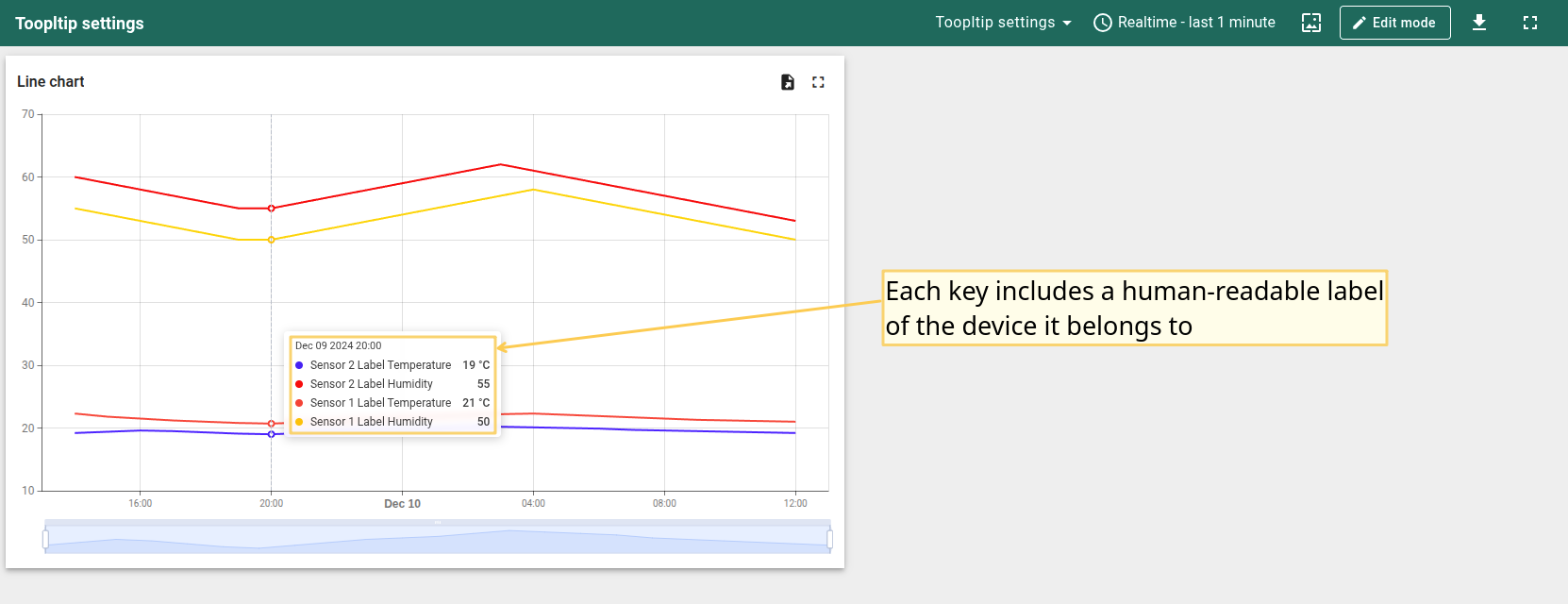
Task: Click the yellow data point at 20:00
Action: (x=272, y=240)
